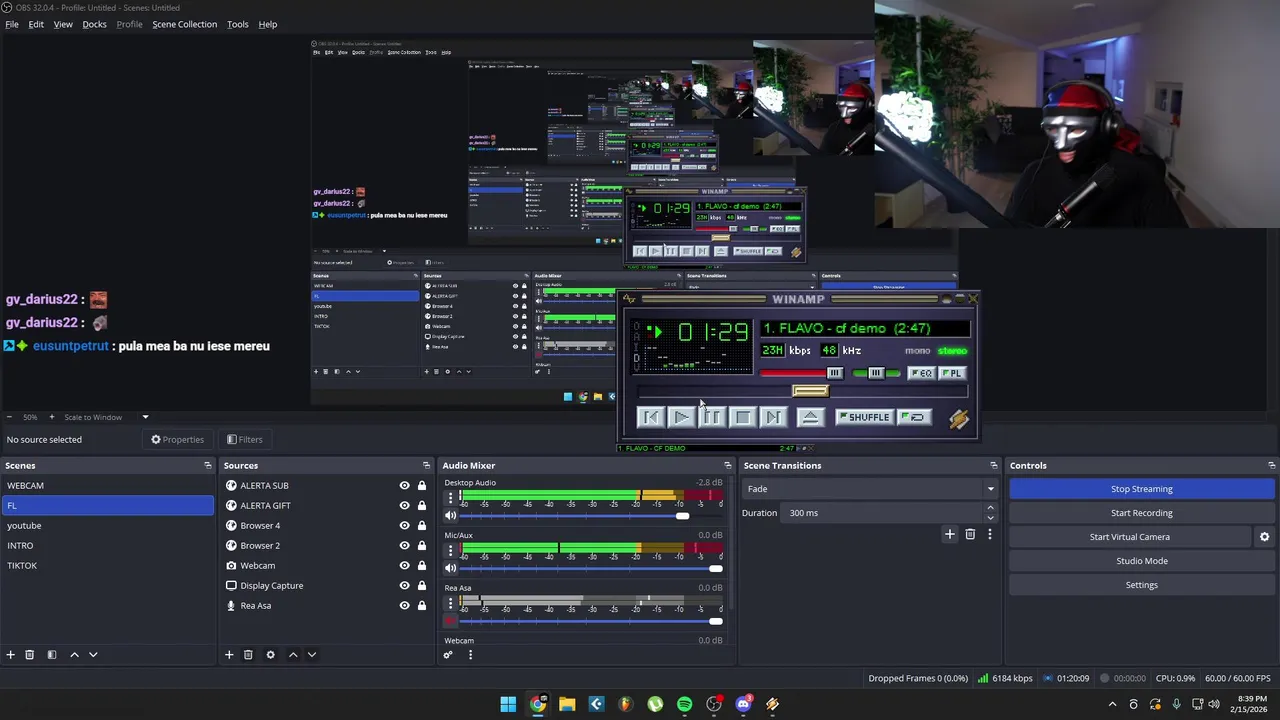
Task: Unlock the Browser 2 source
Action: 422,546
